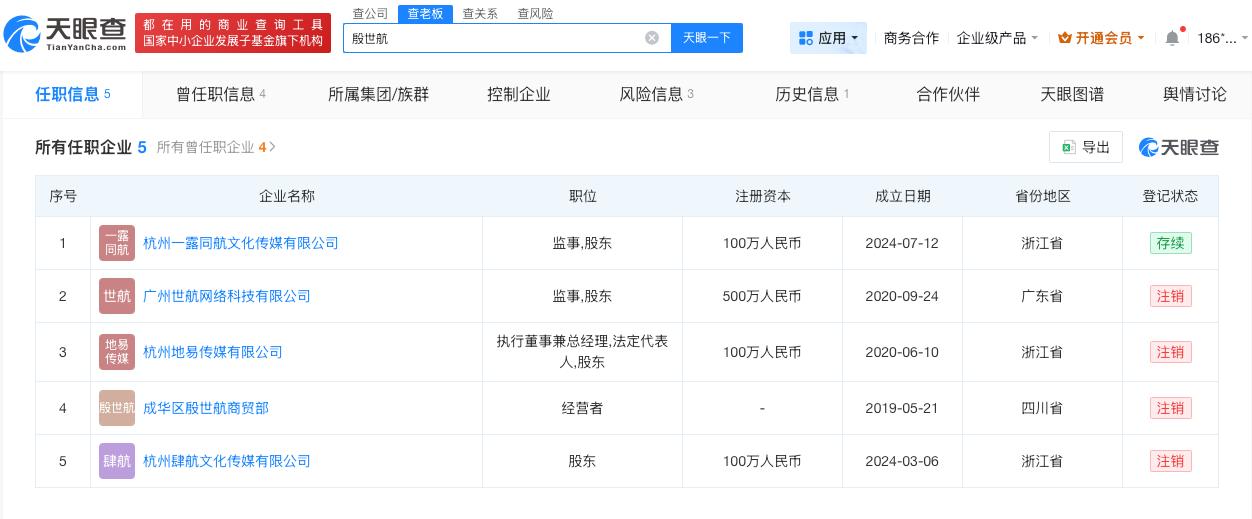Viewport: 1252px width, 519px height.
Task: Click the 所有任职企业 5 heading
Action: tap(91, 147)
